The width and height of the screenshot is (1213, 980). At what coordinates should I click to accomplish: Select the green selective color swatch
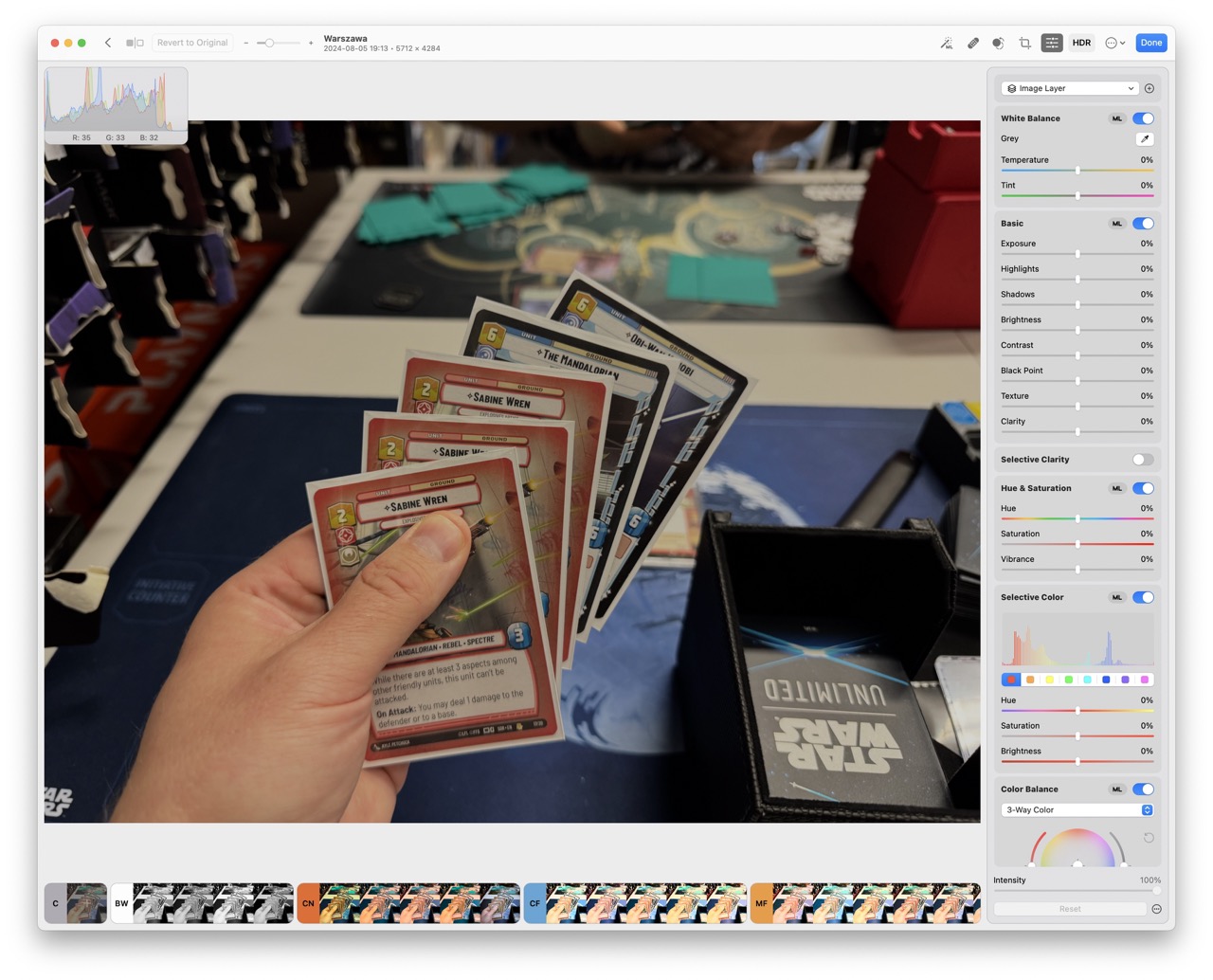click(x=1068, y=680)
